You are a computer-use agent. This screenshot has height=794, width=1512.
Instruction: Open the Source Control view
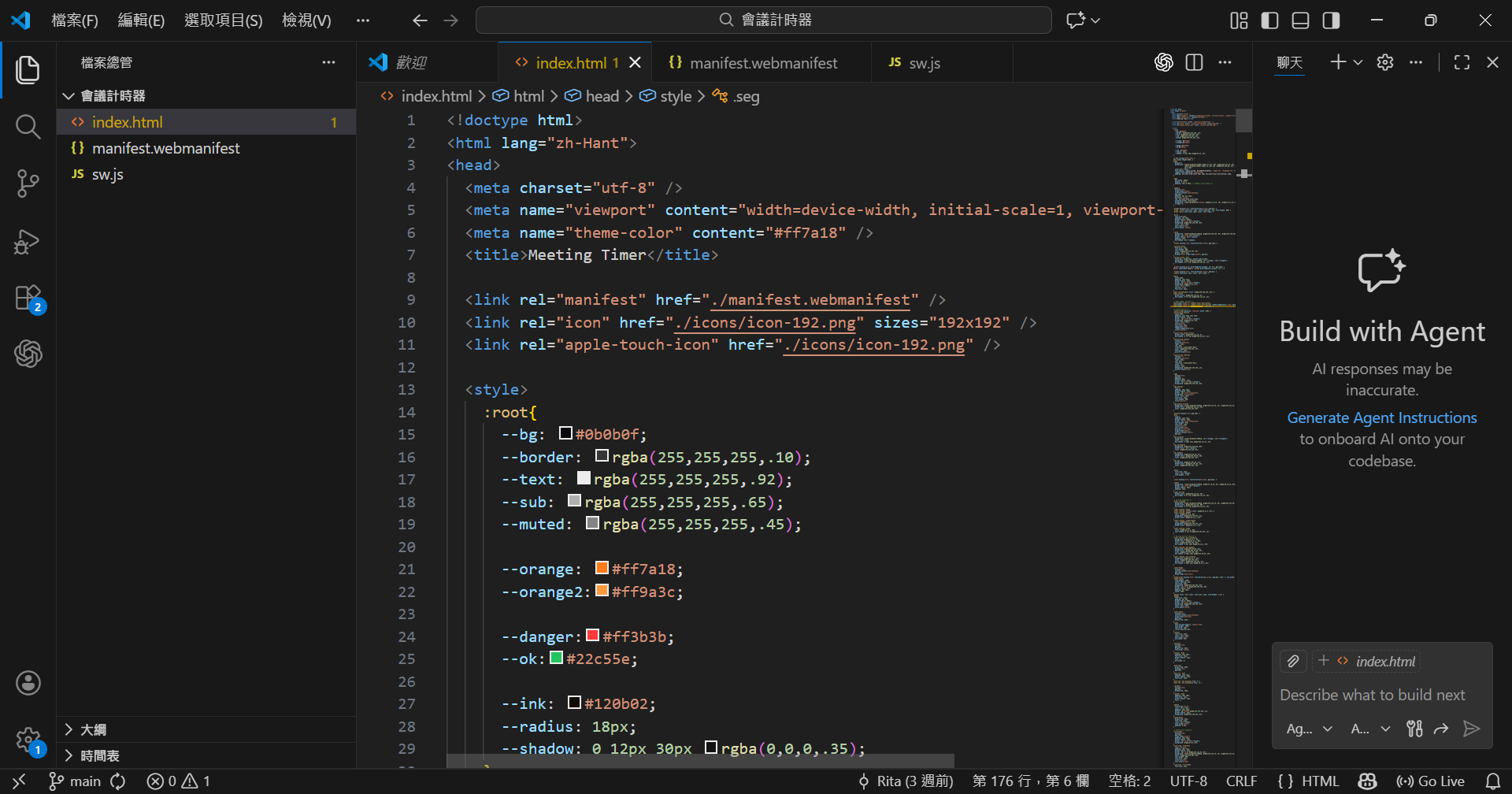pos(28,184)
